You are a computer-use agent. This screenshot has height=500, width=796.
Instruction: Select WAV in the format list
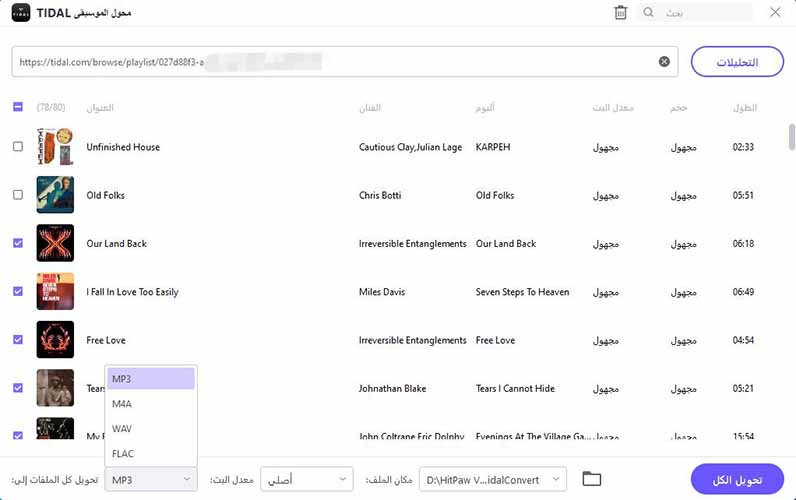pyautogui.click(x=151, y=428)
